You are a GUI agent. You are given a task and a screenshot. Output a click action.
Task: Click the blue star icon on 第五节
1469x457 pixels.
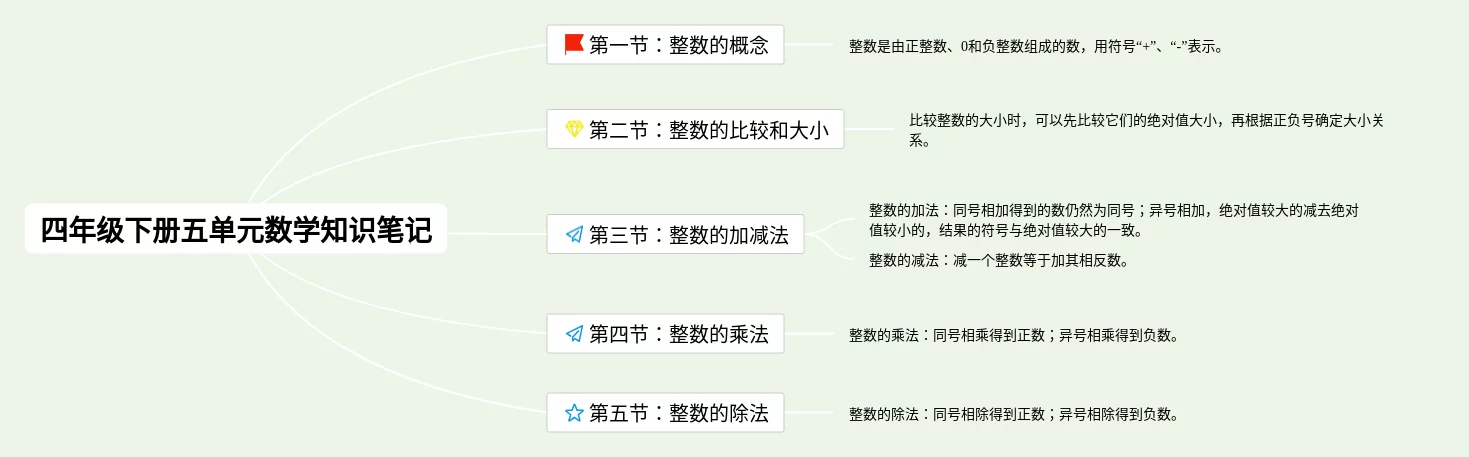coord(574,412)
